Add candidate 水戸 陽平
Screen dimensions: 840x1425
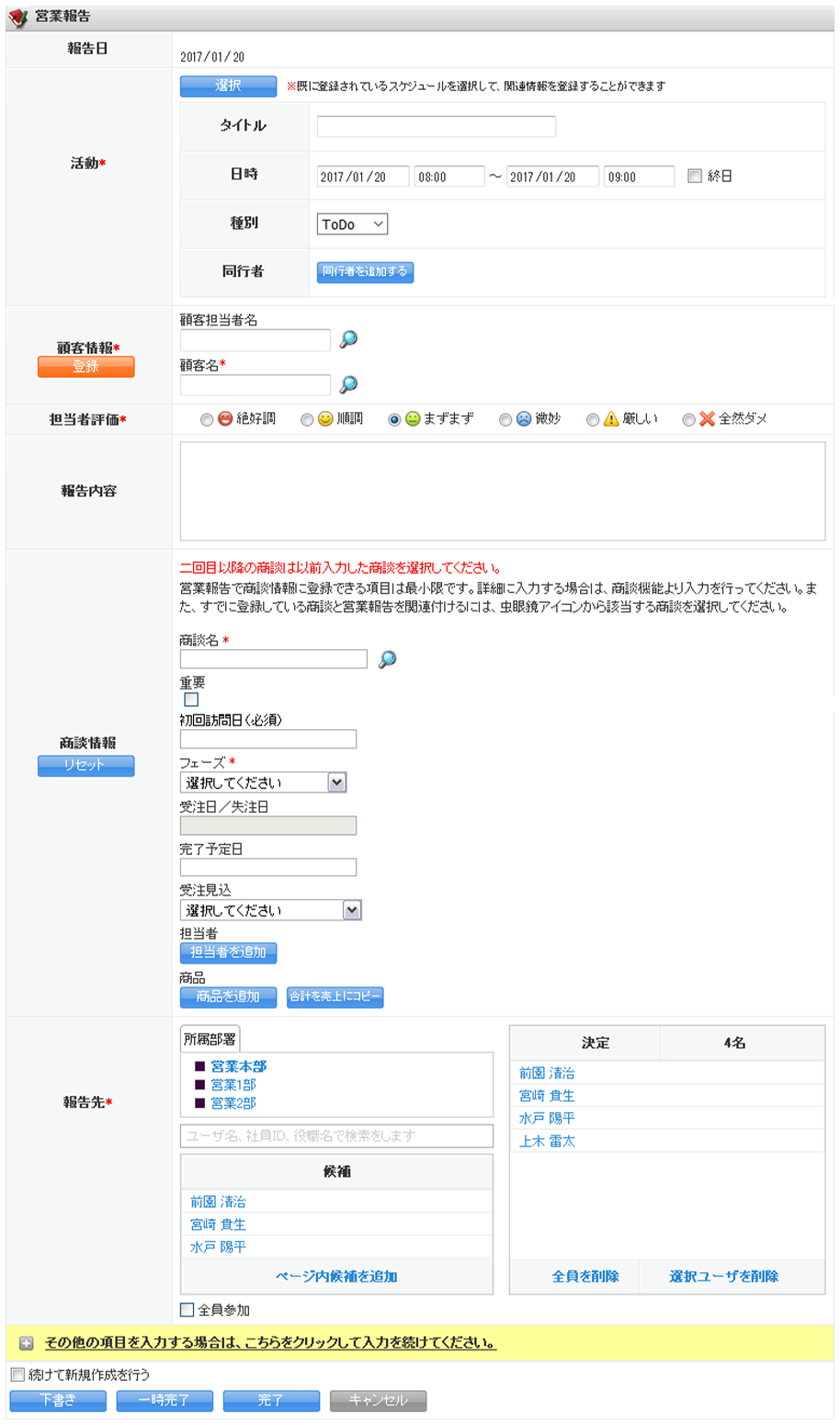pyautogui.click(x=218, y=1248)
